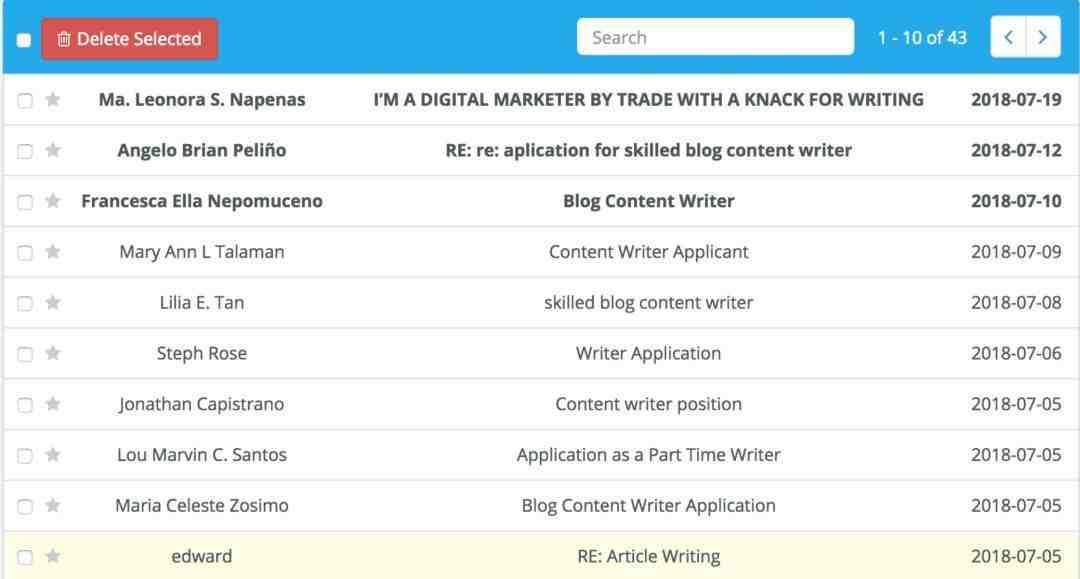Open Application as a Part Time Writer email
Screen dimensions: 1080x579
coord(648,455)
